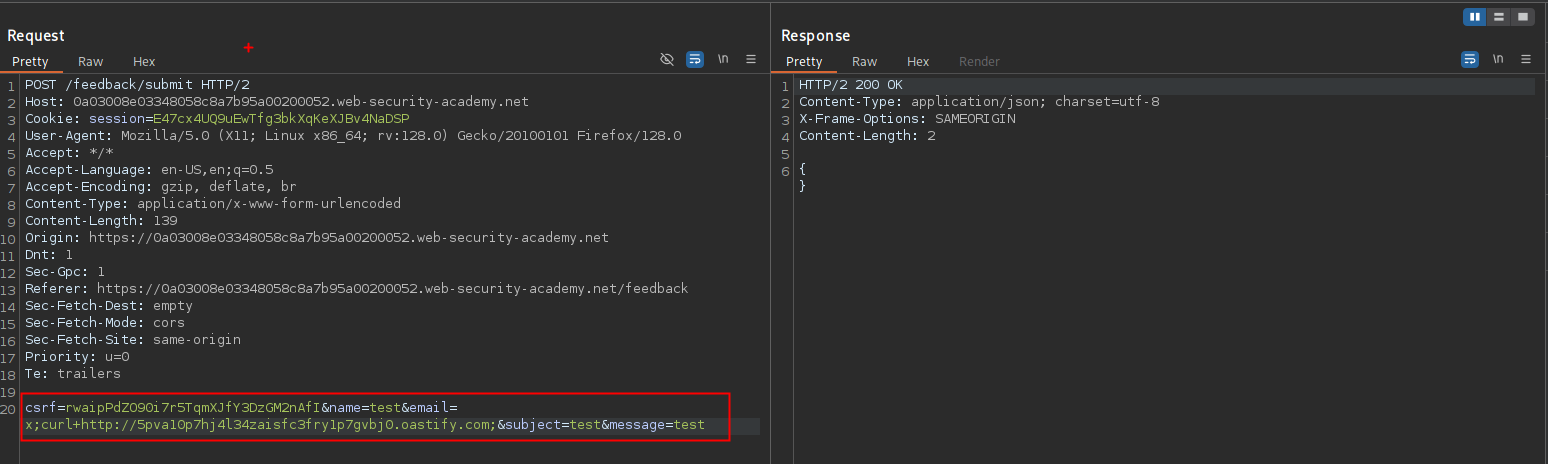Select the Request Pretty tab
The height and width of the screenshot is (464, 1548).
(30, 62)
